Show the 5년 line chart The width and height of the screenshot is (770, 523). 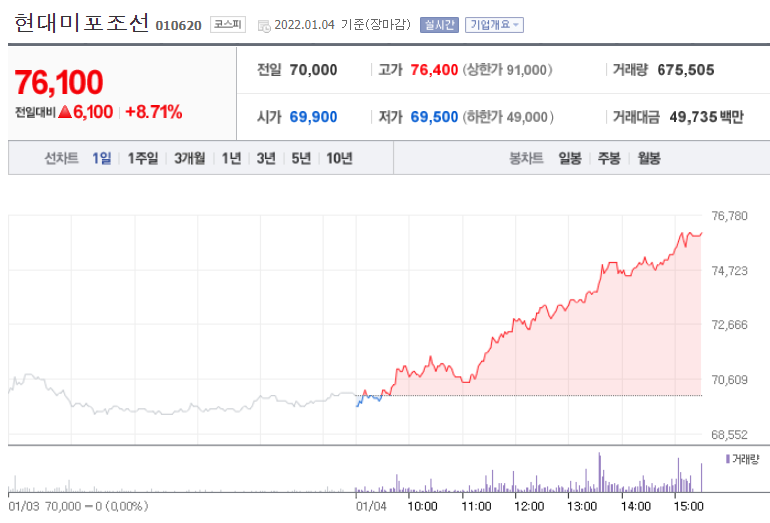[x=301, y=158]
